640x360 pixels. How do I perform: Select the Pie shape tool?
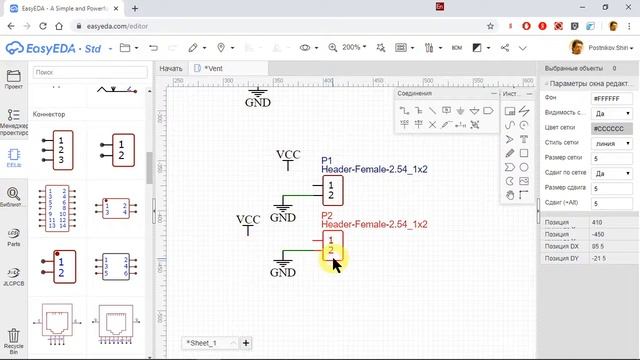[510, 181]
